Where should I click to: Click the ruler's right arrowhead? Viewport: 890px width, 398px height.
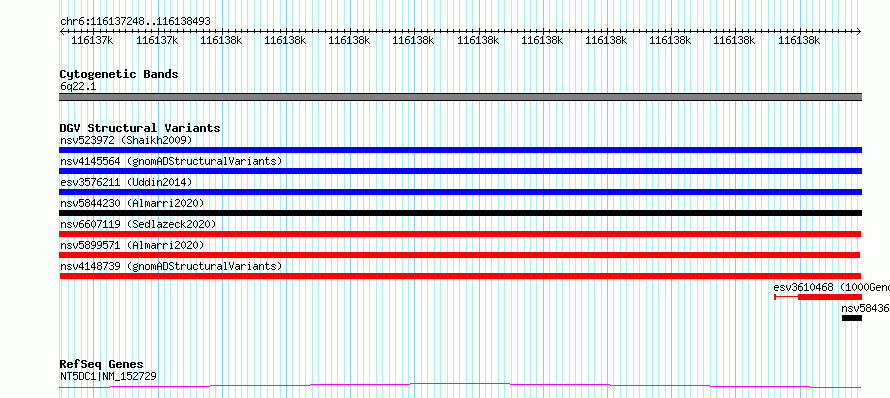pos(859,32)
